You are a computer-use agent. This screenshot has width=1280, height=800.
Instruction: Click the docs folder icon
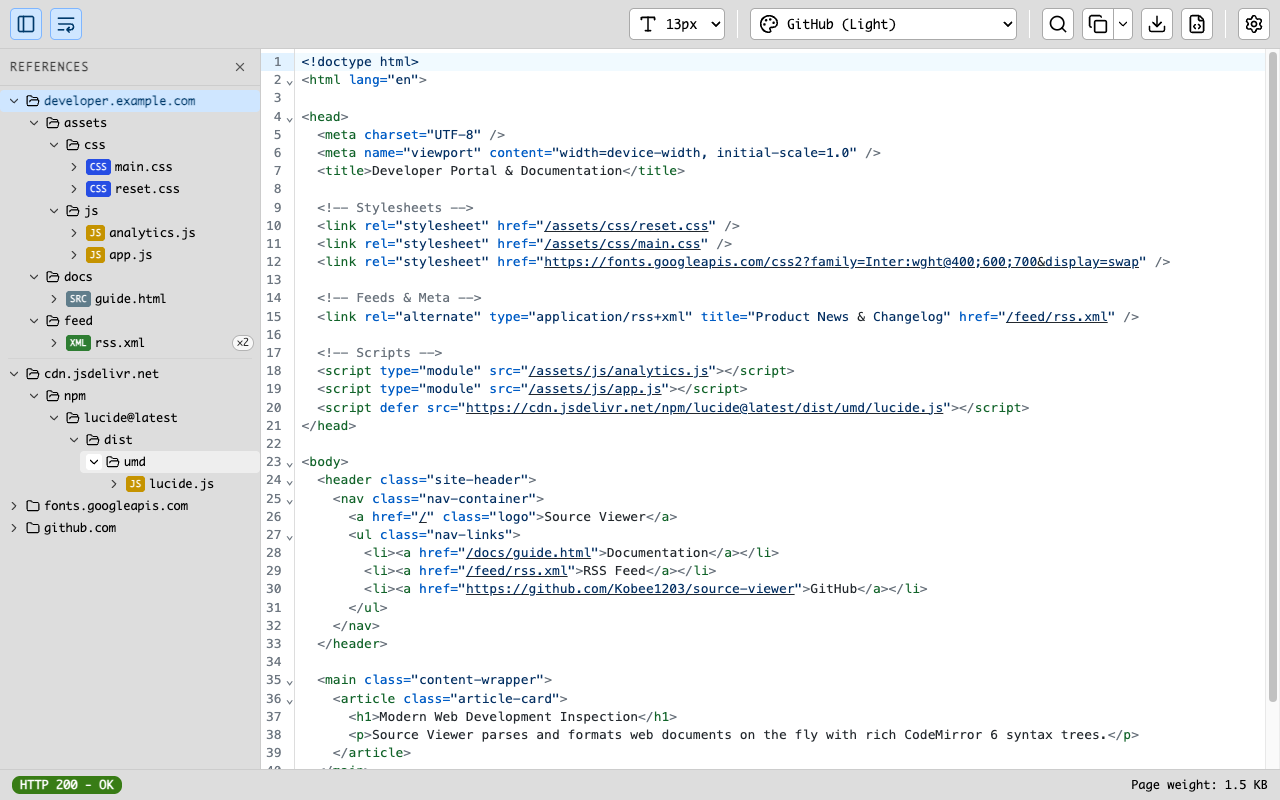[53, 277]
